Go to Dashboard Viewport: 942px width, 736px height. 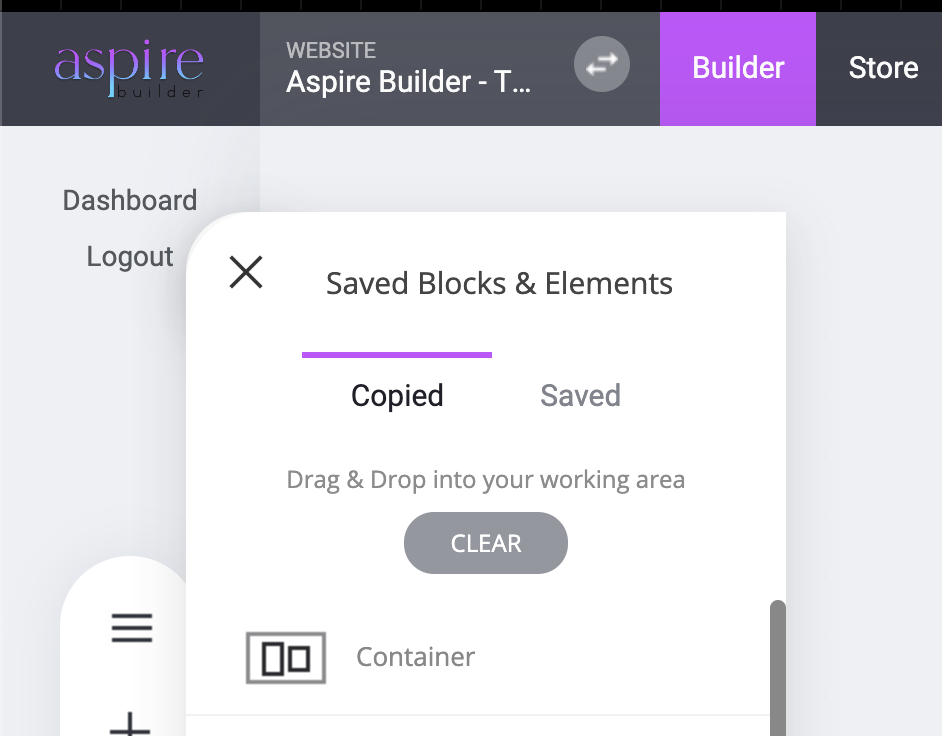[x=130, y=200]
